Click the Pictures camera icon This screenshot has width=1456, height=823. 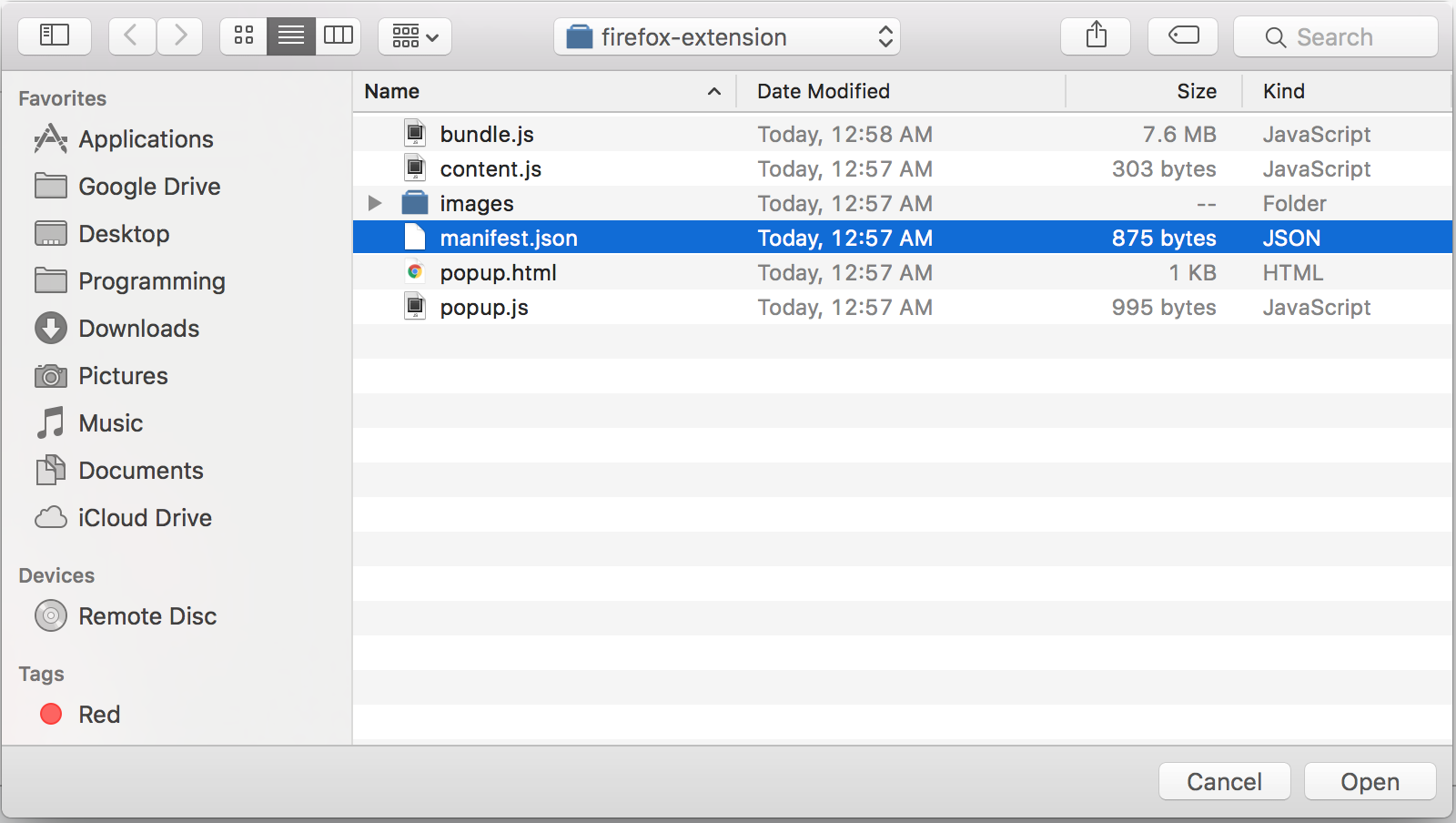(51, 376)
